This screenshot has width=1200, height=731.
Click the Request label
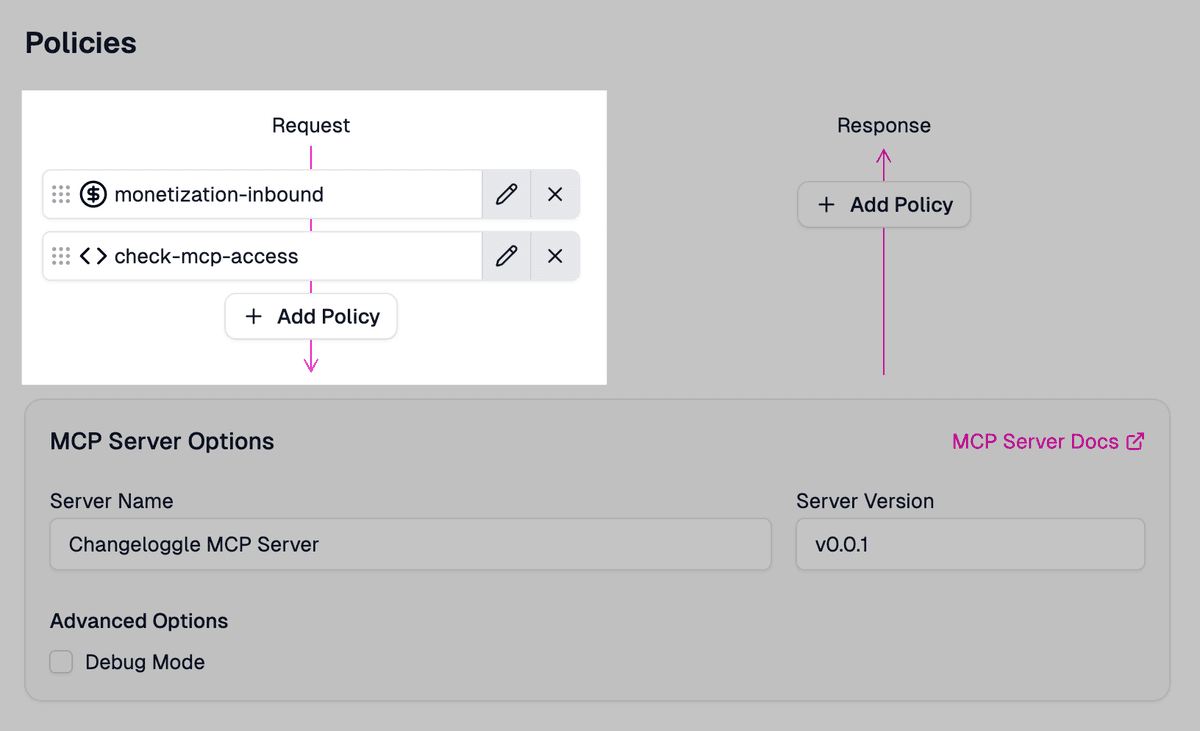coord(311,125)
